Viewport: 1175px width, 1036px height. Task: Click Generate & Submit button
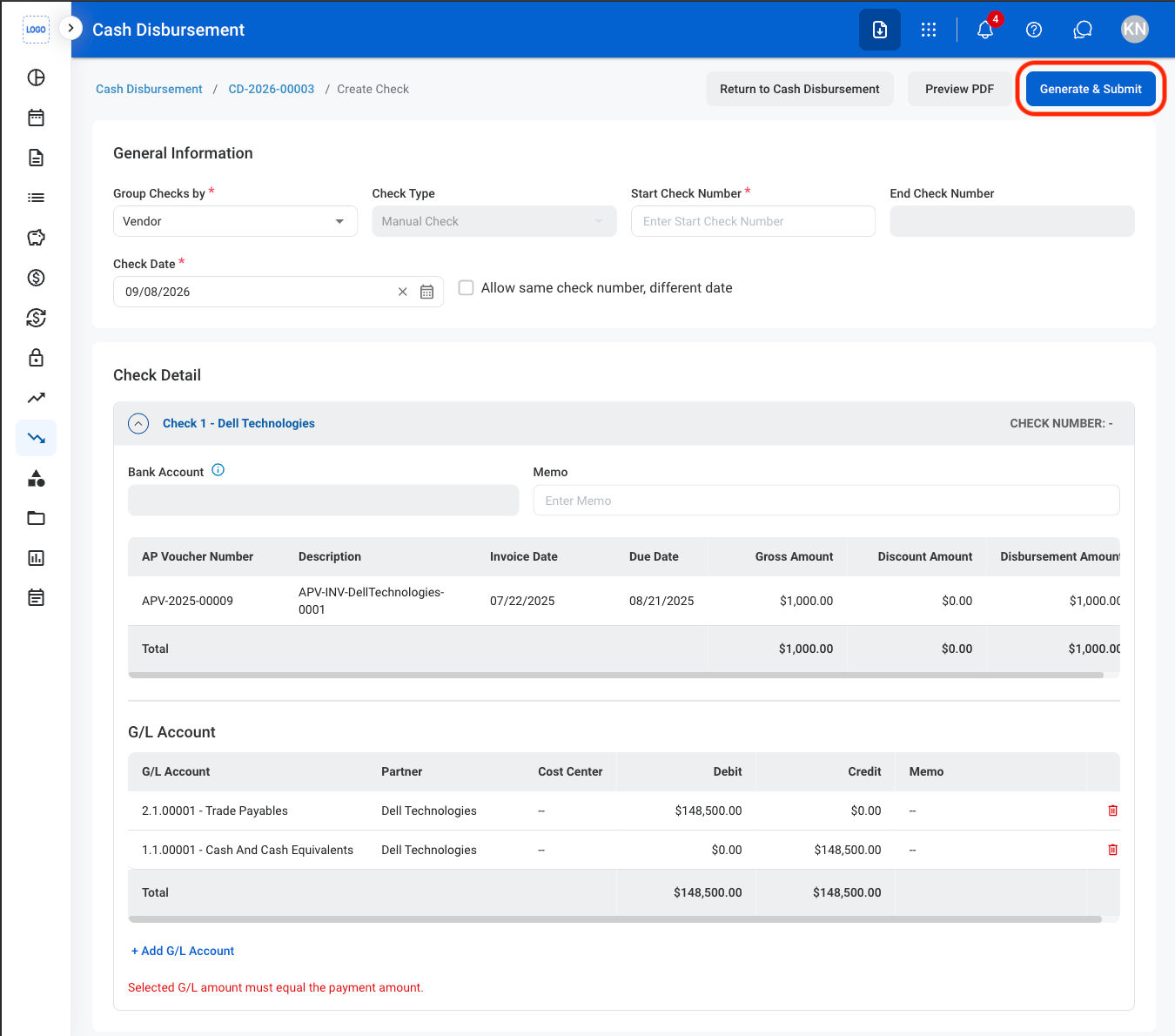point(1091,89)
